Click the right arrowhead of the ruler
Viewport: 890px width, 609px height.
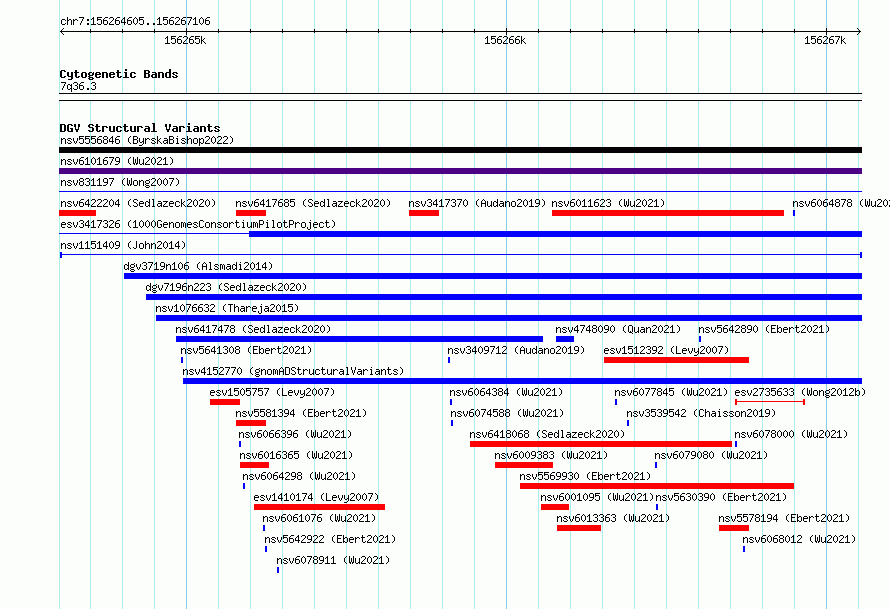click(859, 31)
